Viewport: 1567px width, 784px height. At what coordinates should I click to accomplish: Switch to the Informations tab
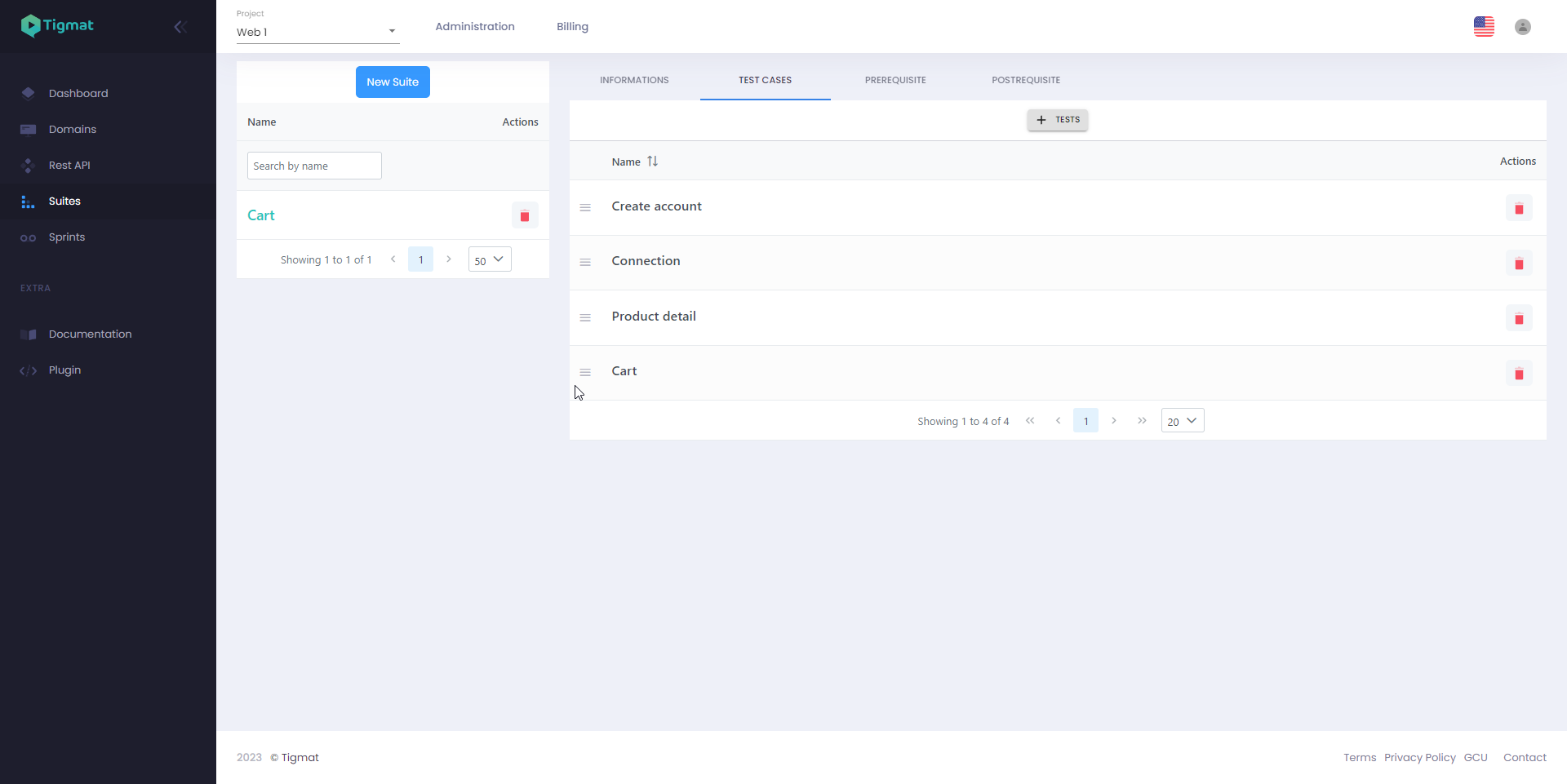[634, 80]
